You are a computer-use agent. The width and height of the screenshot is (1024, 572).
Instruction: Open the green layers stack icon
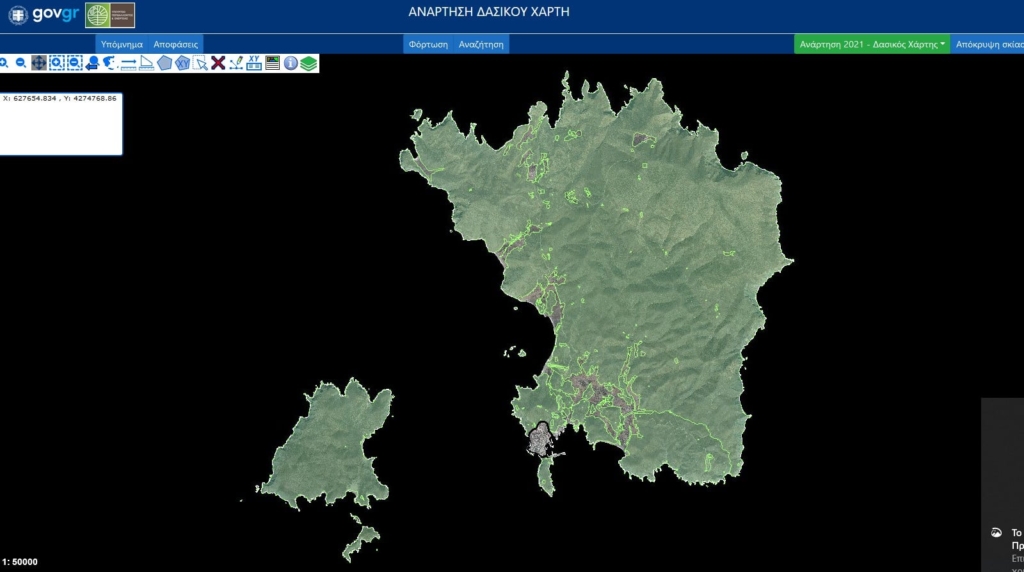308,63
